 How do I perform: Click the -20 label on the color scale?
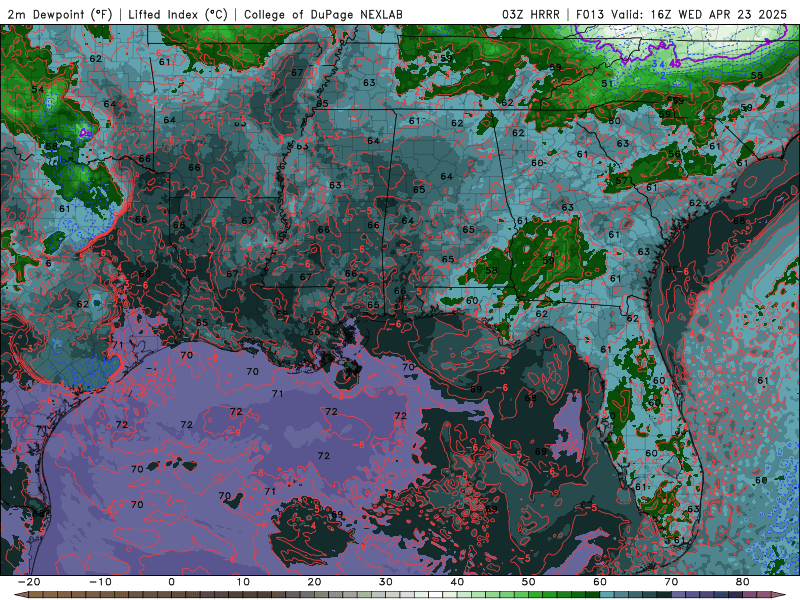(x=29, y=582)
